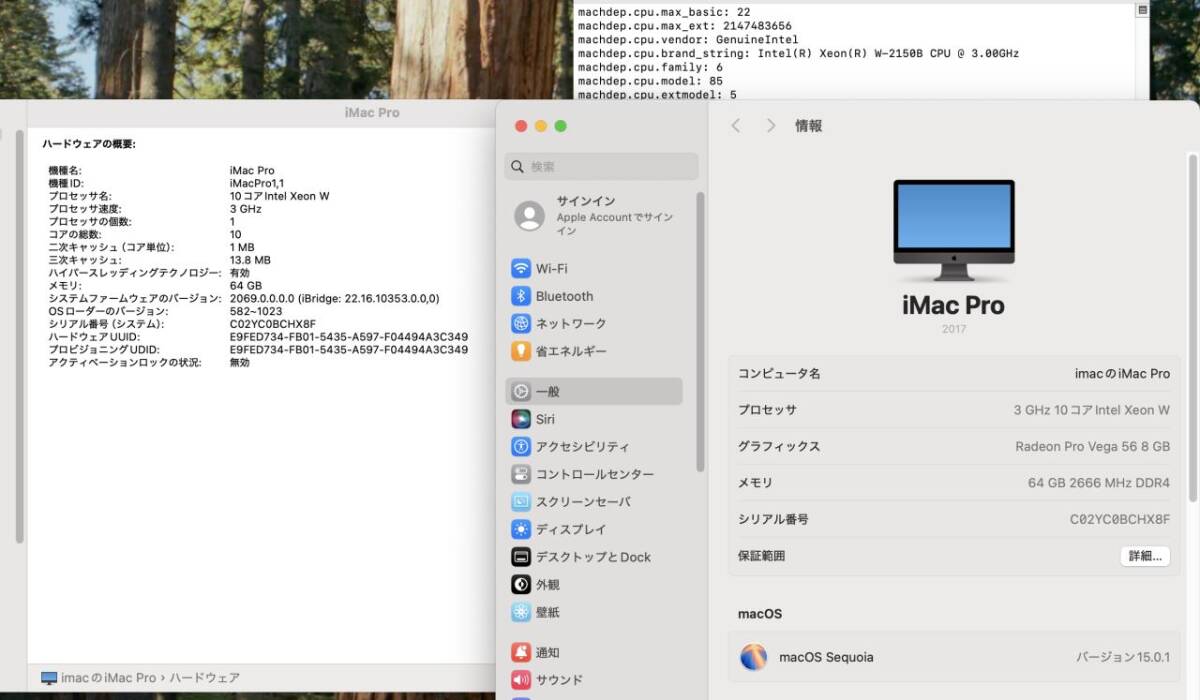Click the ハードウェアの概要 heading

(89, 144)
